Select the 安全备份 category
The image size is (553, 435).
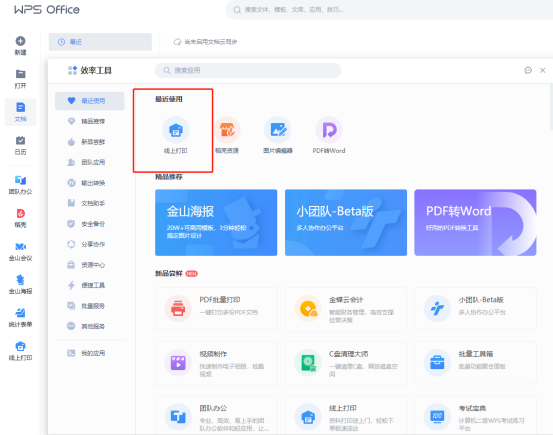pyautogui.click(x=90, y=224)
